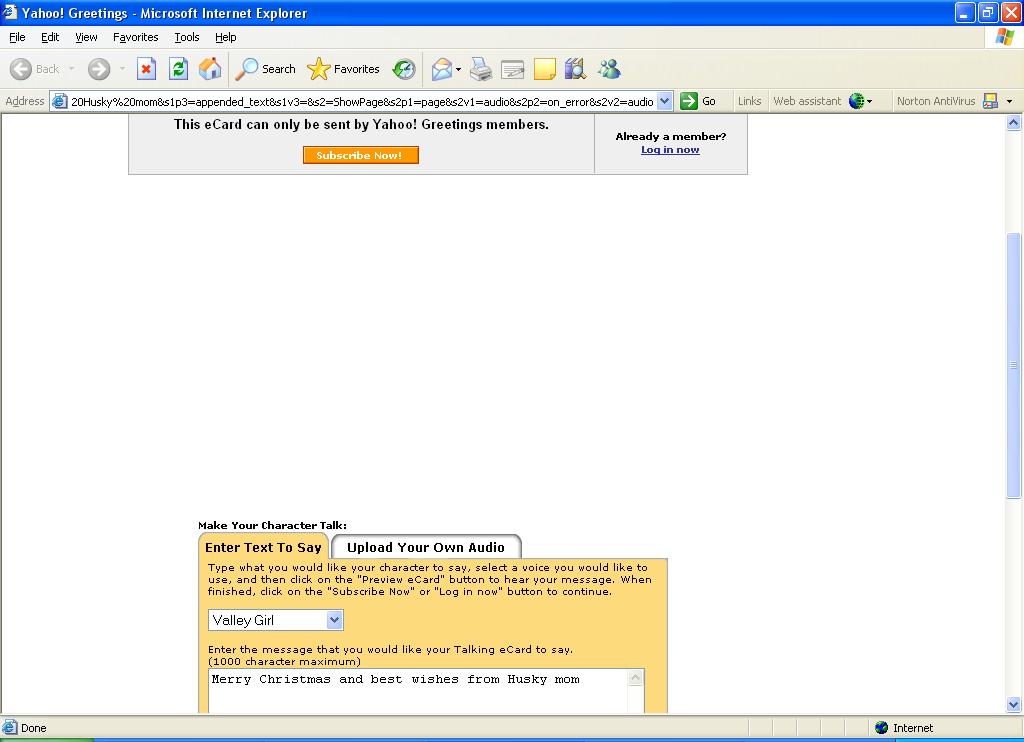
Task: Open the File menu
Action: (x=17, y=37)
